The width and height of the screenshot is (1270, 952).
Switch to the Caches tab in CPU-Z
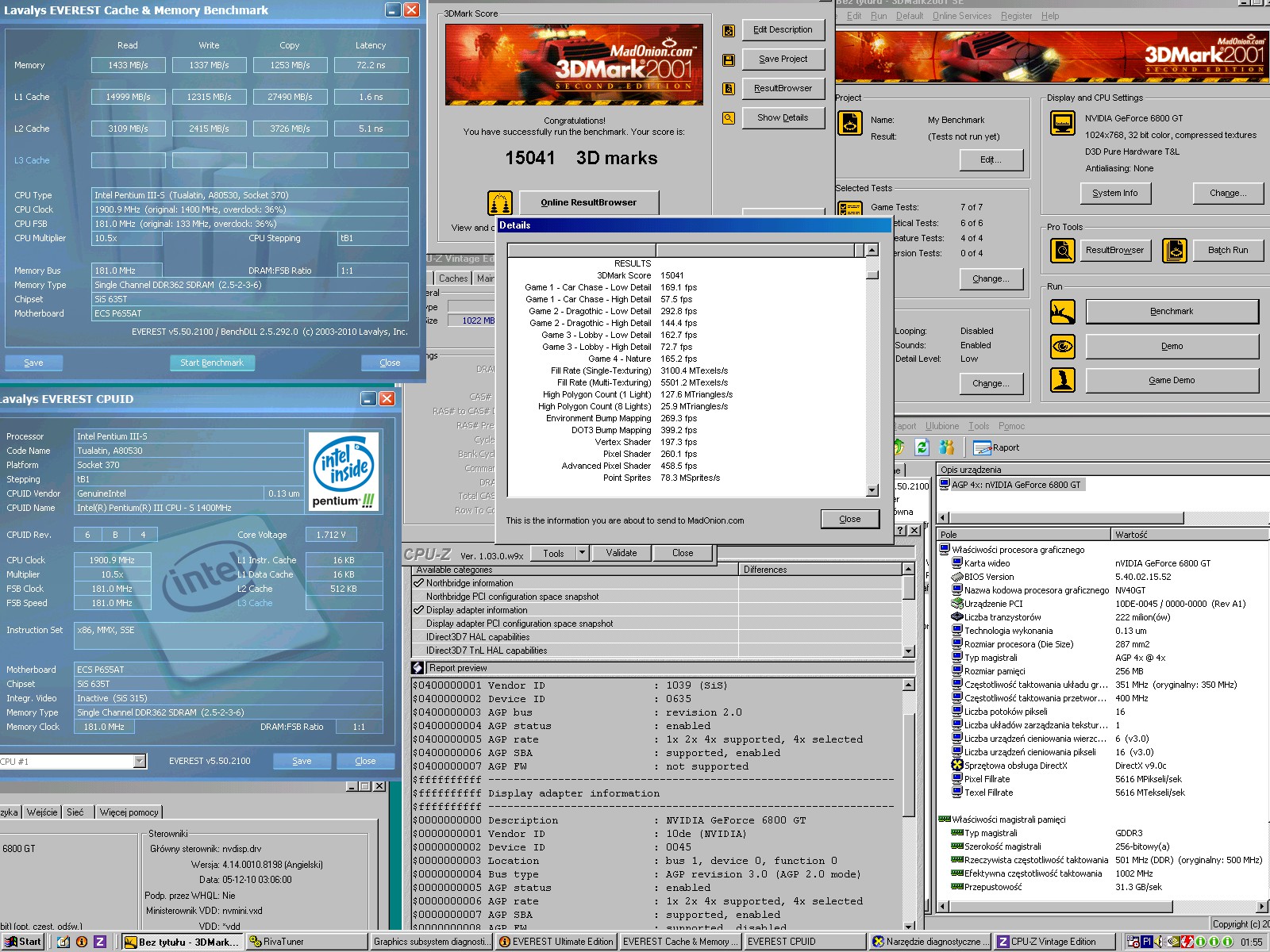[453, 278]
